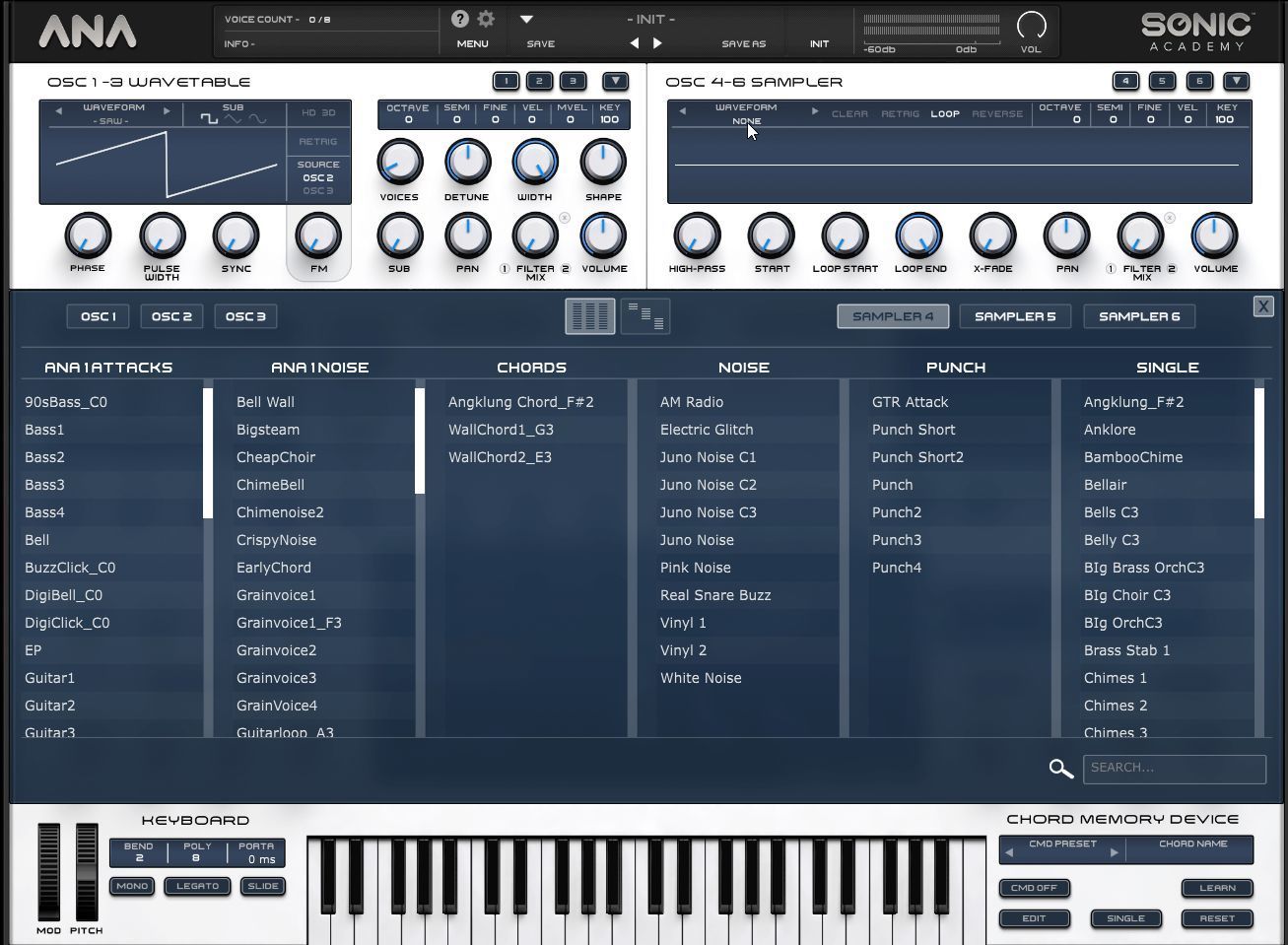Click the search magnifier icon
This screenshot has height=945, width=1288.
[x=1060, y=769]
